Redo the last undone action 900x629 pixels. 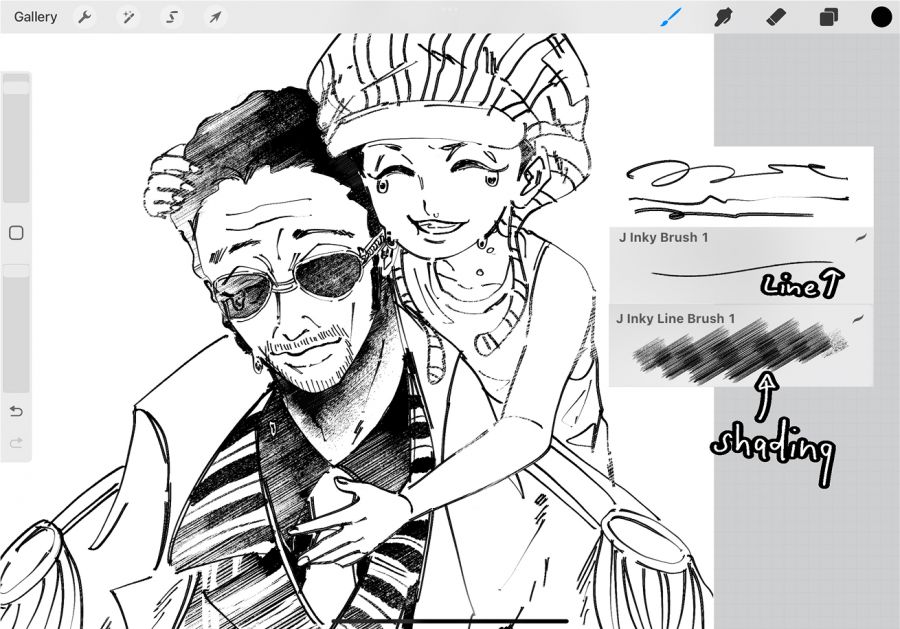click(16, 443)
